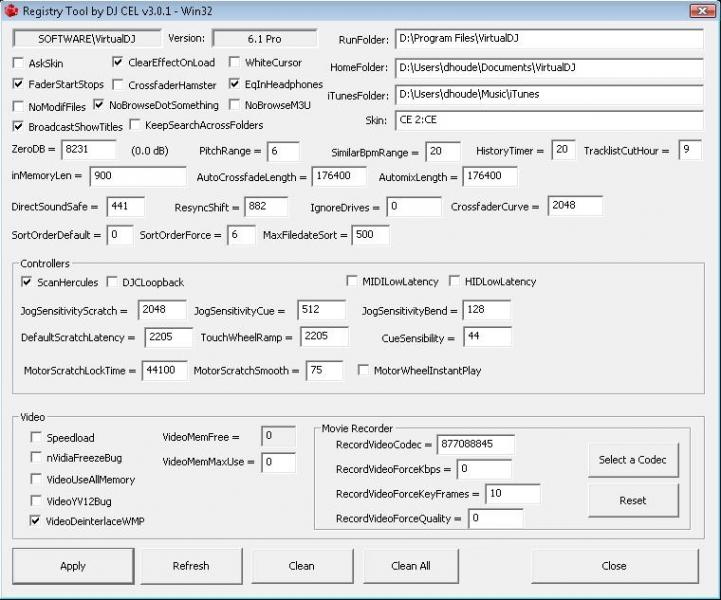Screen dimensions: 721x600
Task: Enable KeepSearchAcrossFolders checkbox
Action: tap(135, 125)
